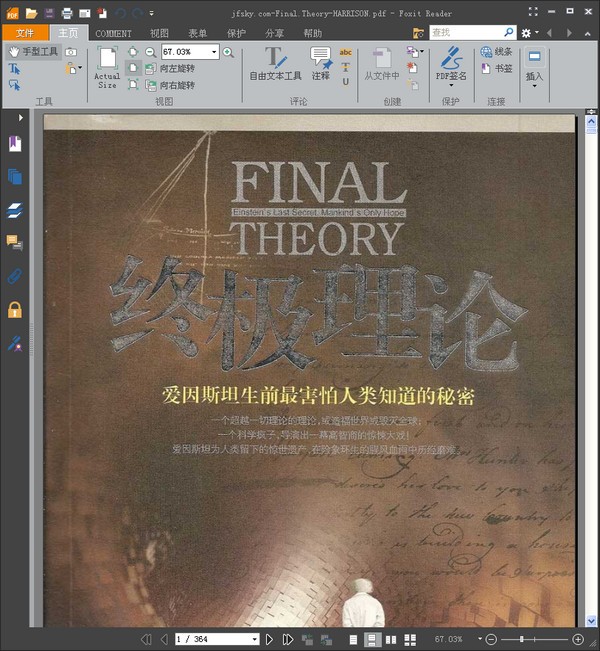600x651 pixels.
Task: Select the abc highlight text tool
Action: [345, 52]
